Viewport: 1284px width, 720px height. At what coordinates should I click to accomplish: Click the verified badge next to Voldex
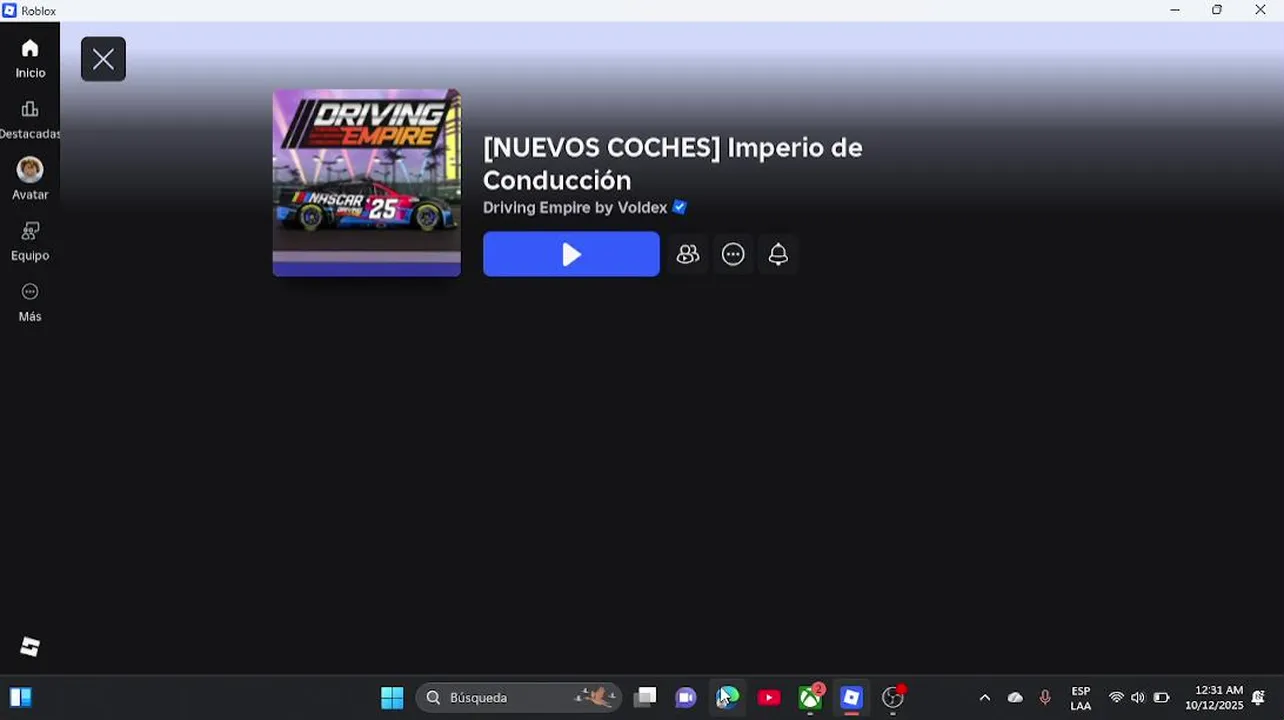click(x=680, y=207)
